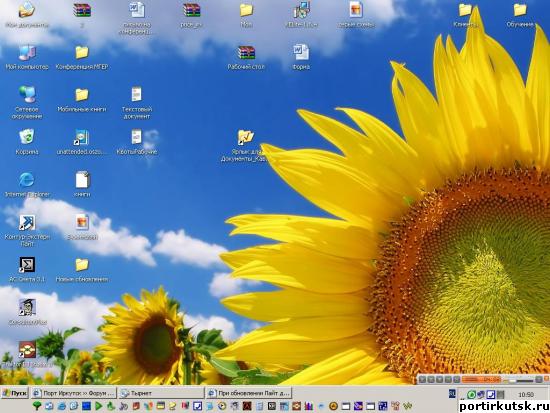Open the Пуск start menu
Screen dimensions: 550x413
click(x=15, y=393)
